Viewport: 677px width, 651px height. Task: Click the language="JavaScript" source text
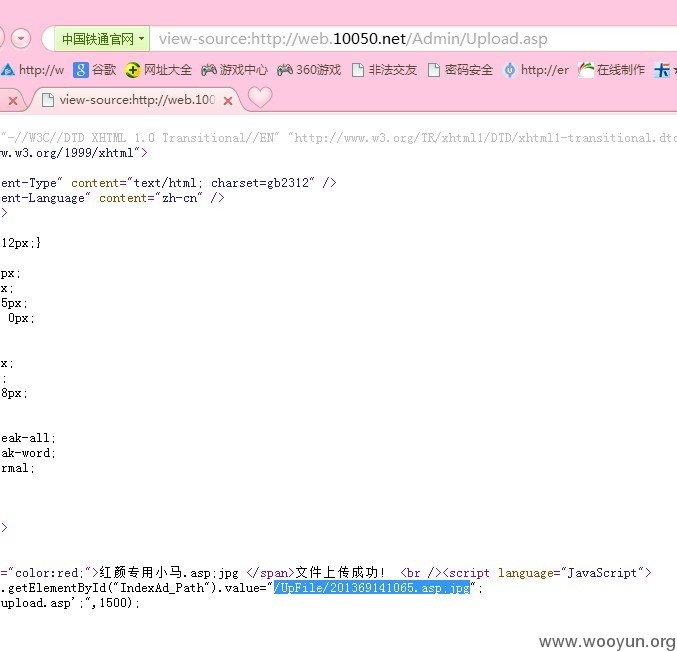(570, 573)
